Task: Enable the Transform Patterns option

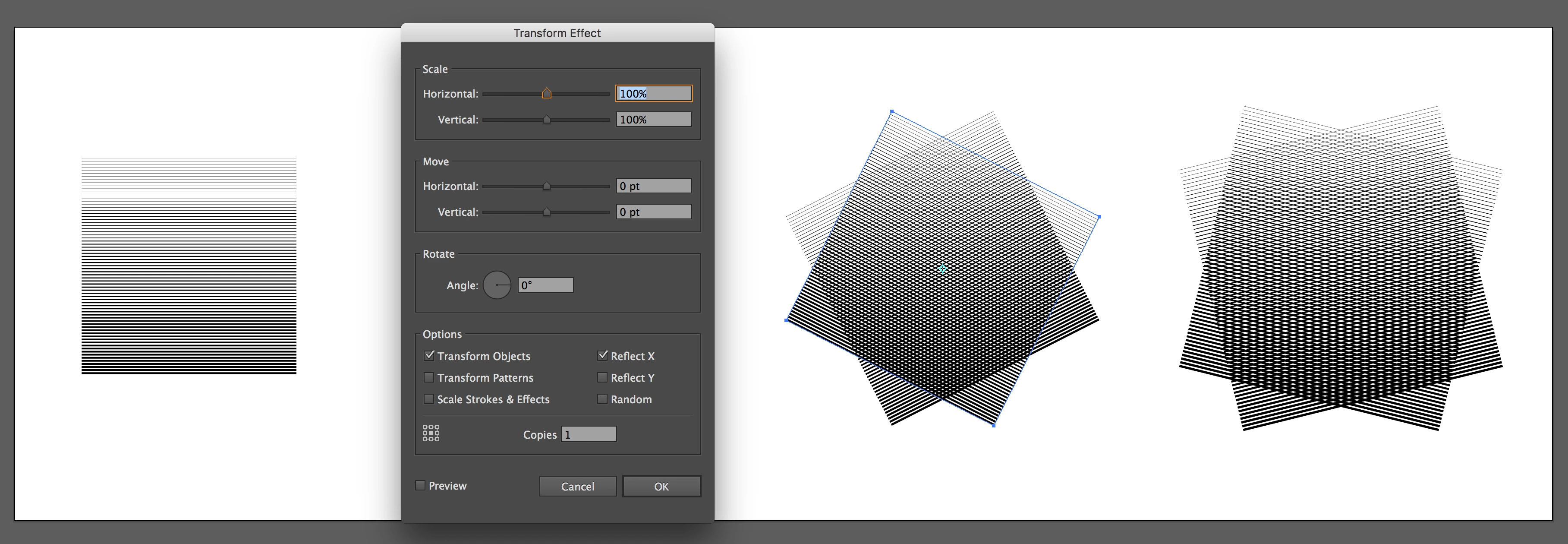Action: pos(429,378)
